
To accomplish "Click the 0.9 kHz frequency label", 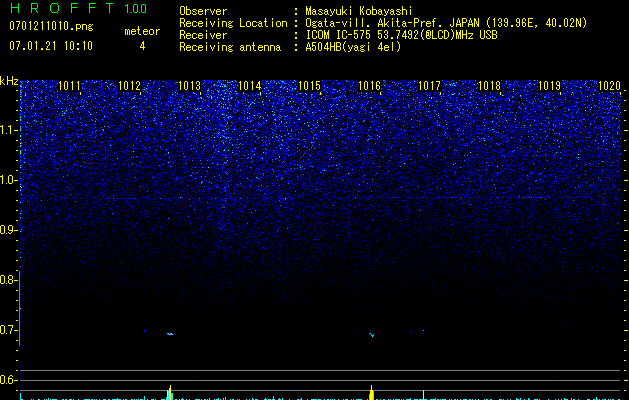I will tap(8, 230).
